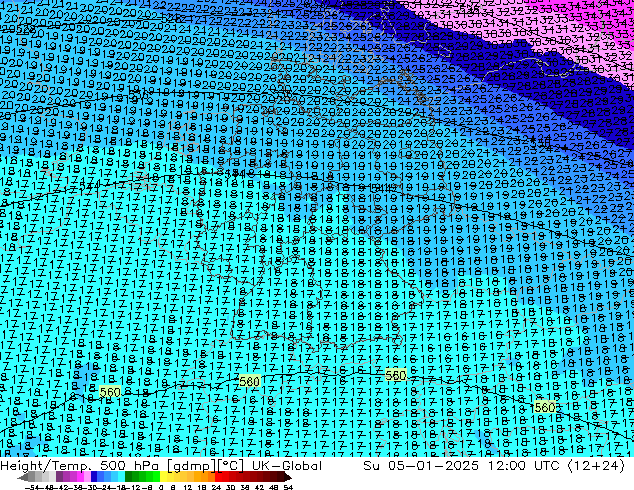This screenshot has height=490, width=634.
Task: Click the "500 hPa" pressure level label
Action: pyautogui.click(x=129, y=466)
